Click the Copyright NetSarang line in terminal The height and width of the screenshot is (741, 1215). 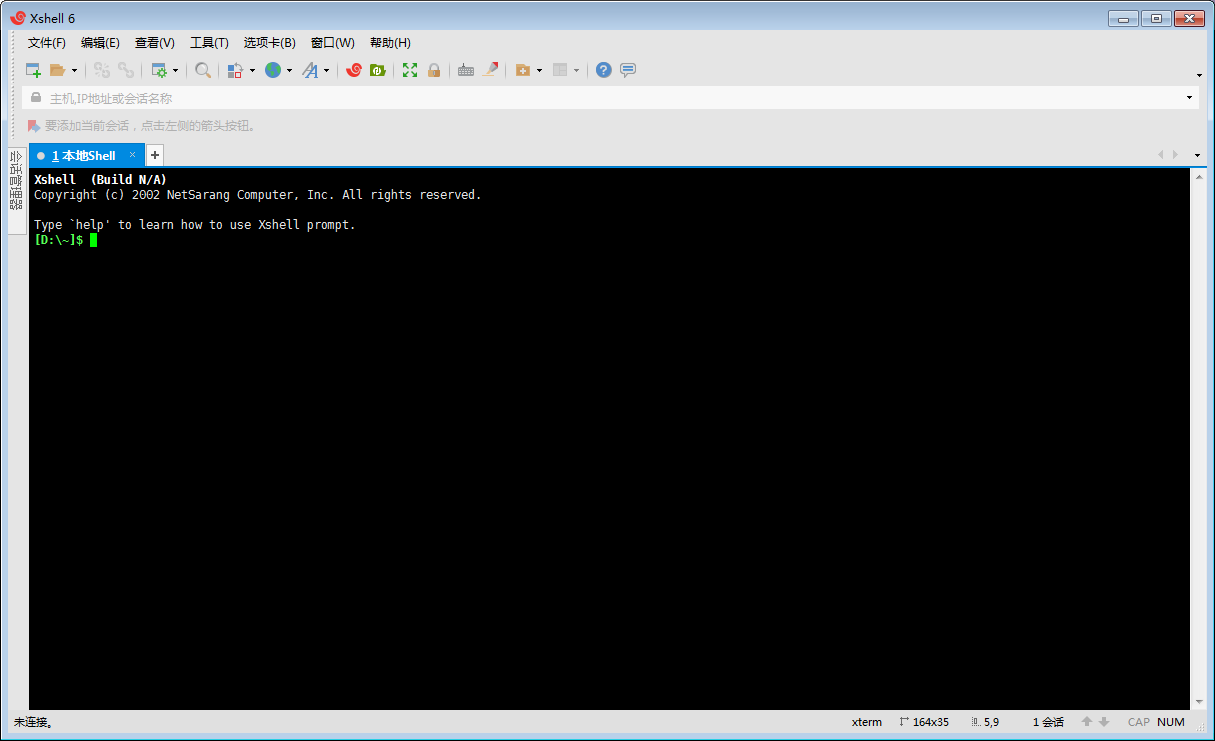258,195
